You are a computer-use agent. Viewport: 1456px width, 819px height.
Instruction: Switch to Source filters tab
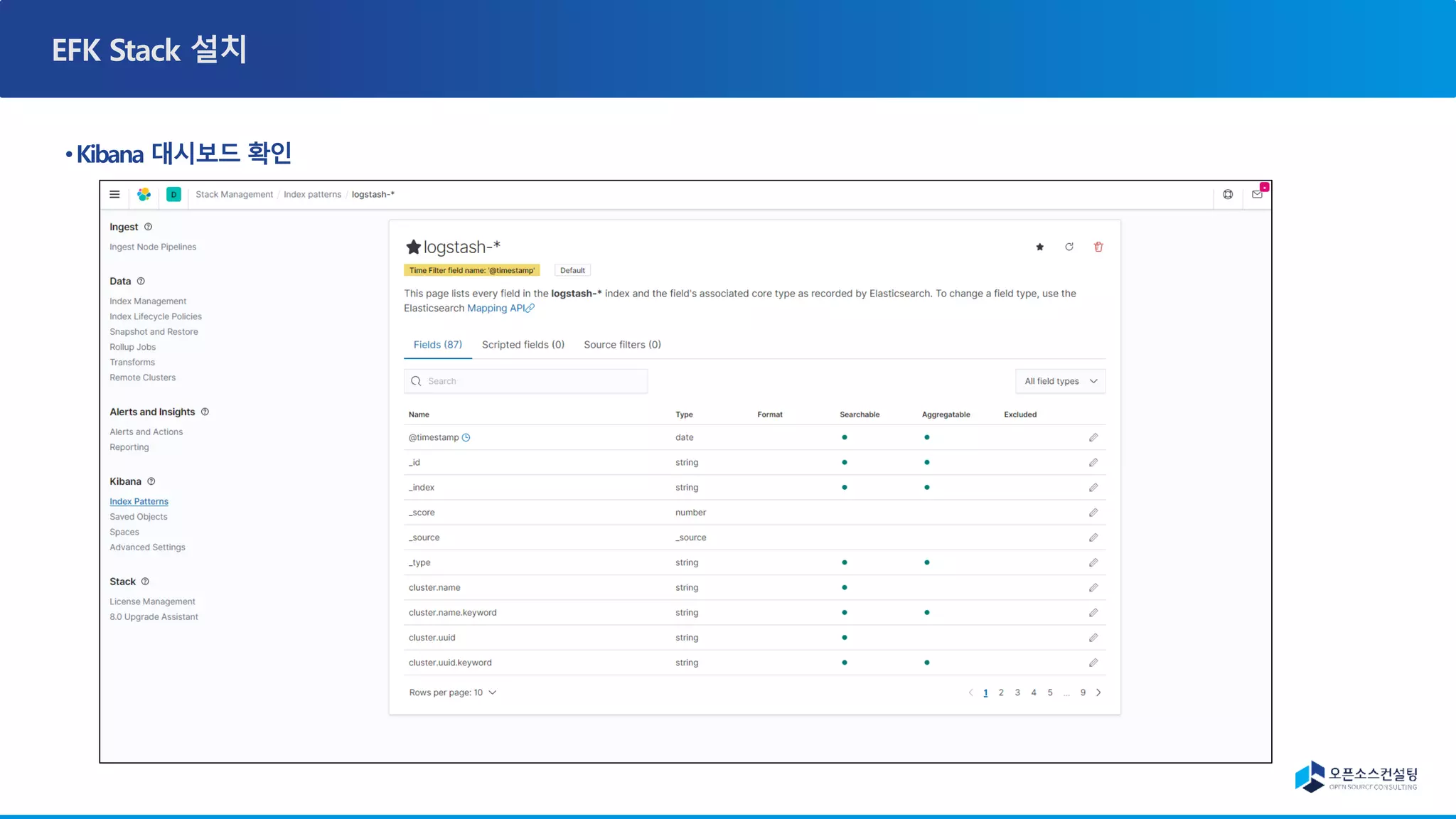click(x=622, y=345)
